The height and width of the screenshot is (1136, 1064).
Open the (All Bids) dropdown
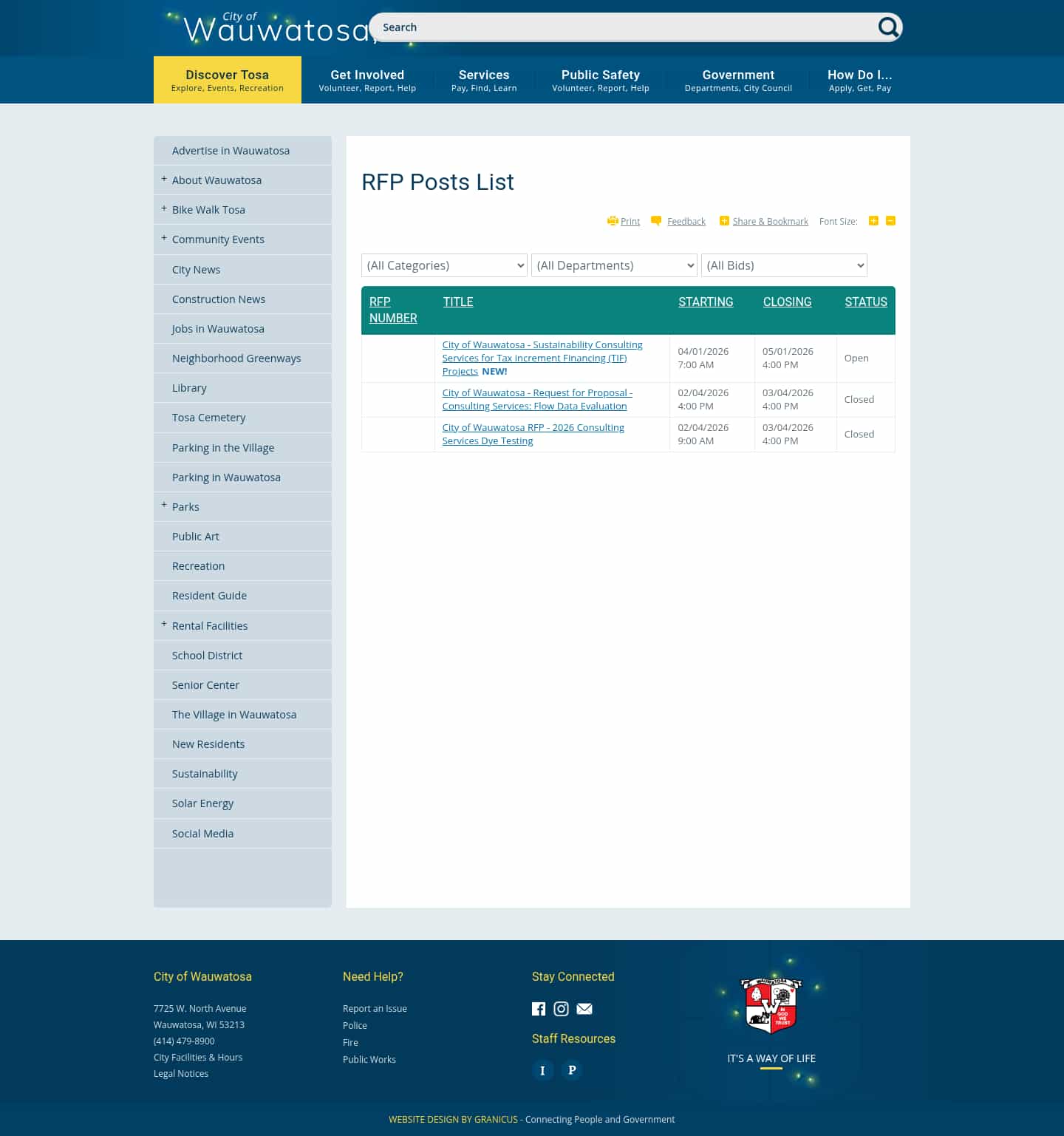(784, 265)
